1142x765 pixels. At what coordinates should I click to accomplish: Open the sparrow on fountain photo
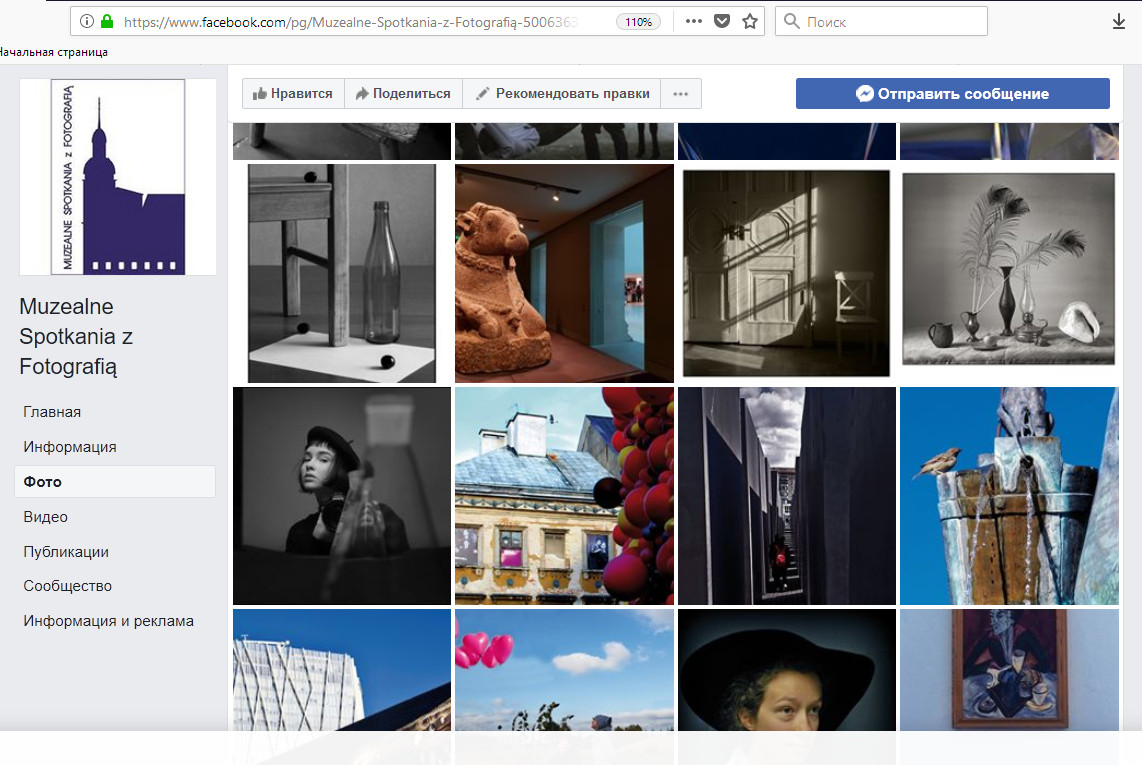(1008, 496)
